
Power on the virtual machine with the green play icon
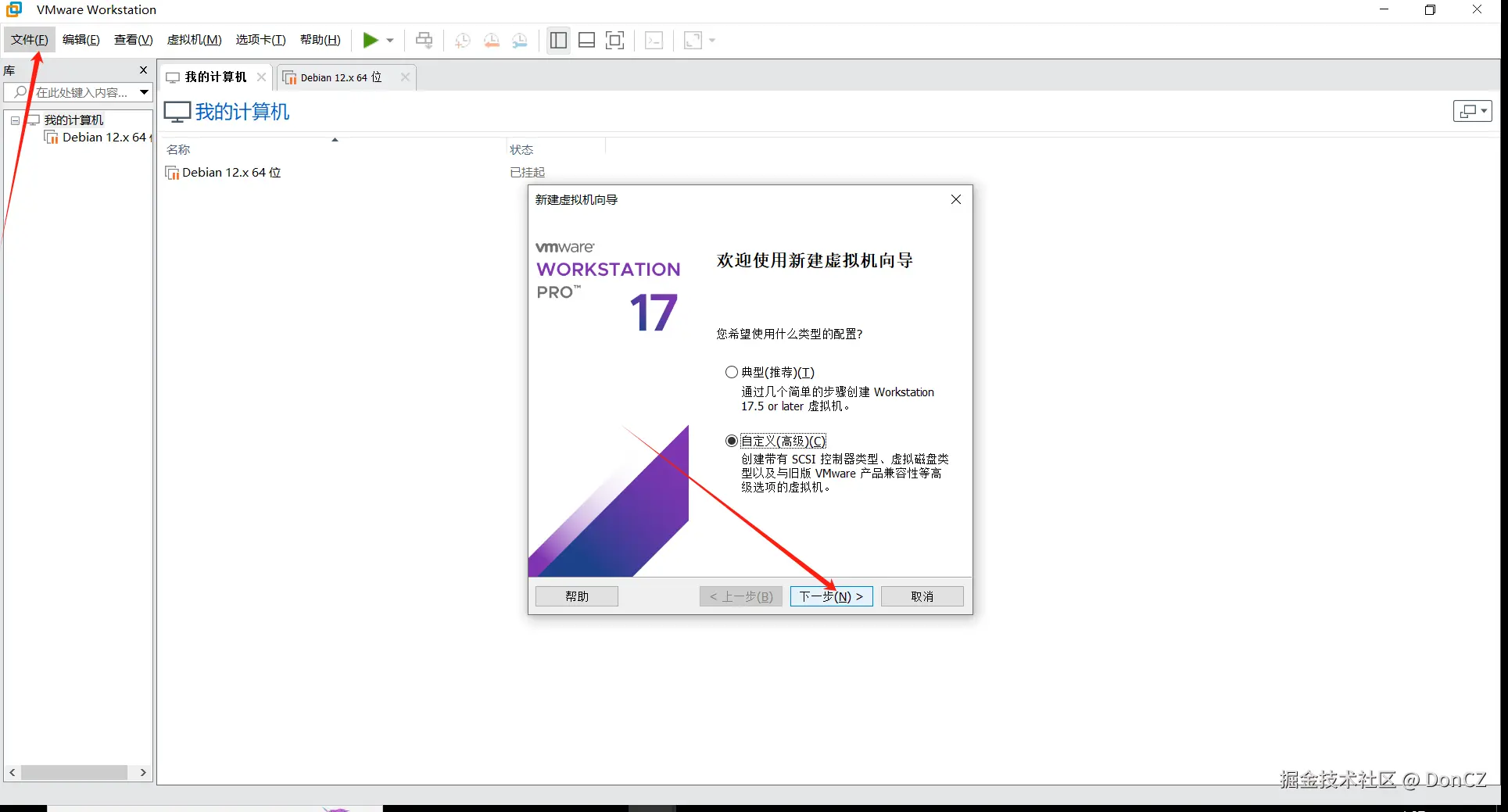[371, 40]
